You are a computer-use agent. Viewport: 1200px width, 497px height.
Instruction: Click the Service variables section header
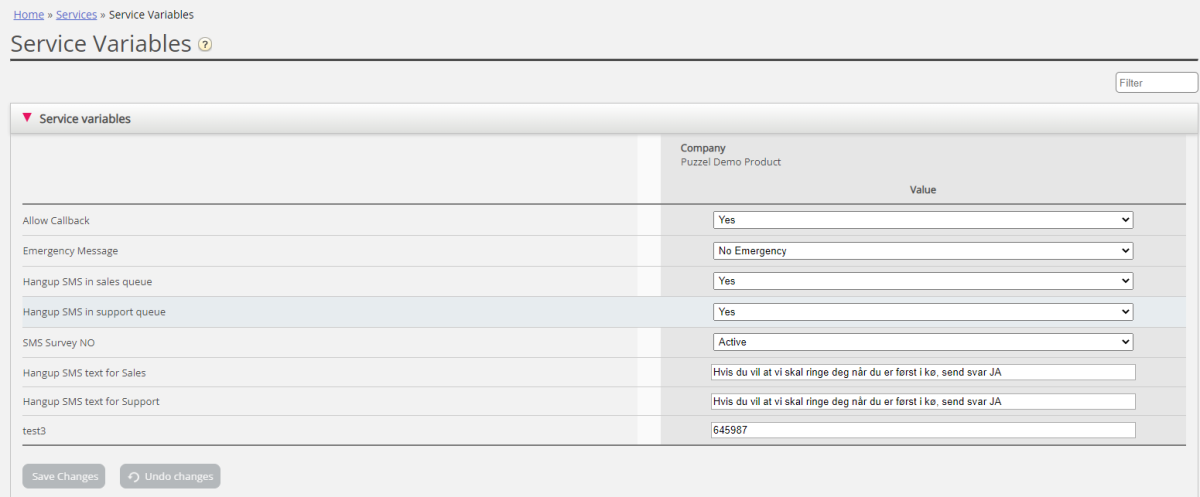coord(85,119)
